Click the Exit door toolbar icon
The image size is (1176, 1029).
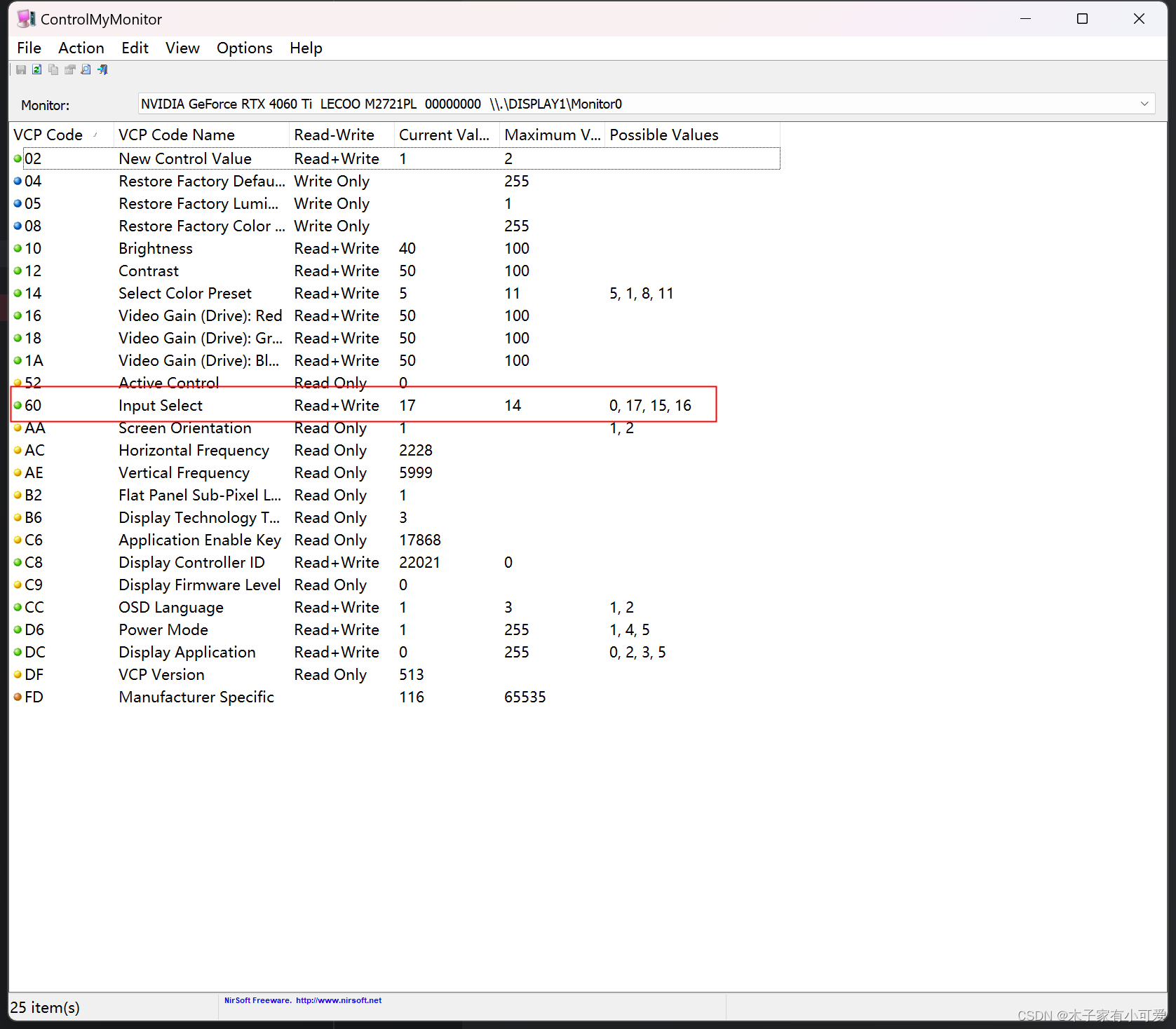tap(102, 69)
